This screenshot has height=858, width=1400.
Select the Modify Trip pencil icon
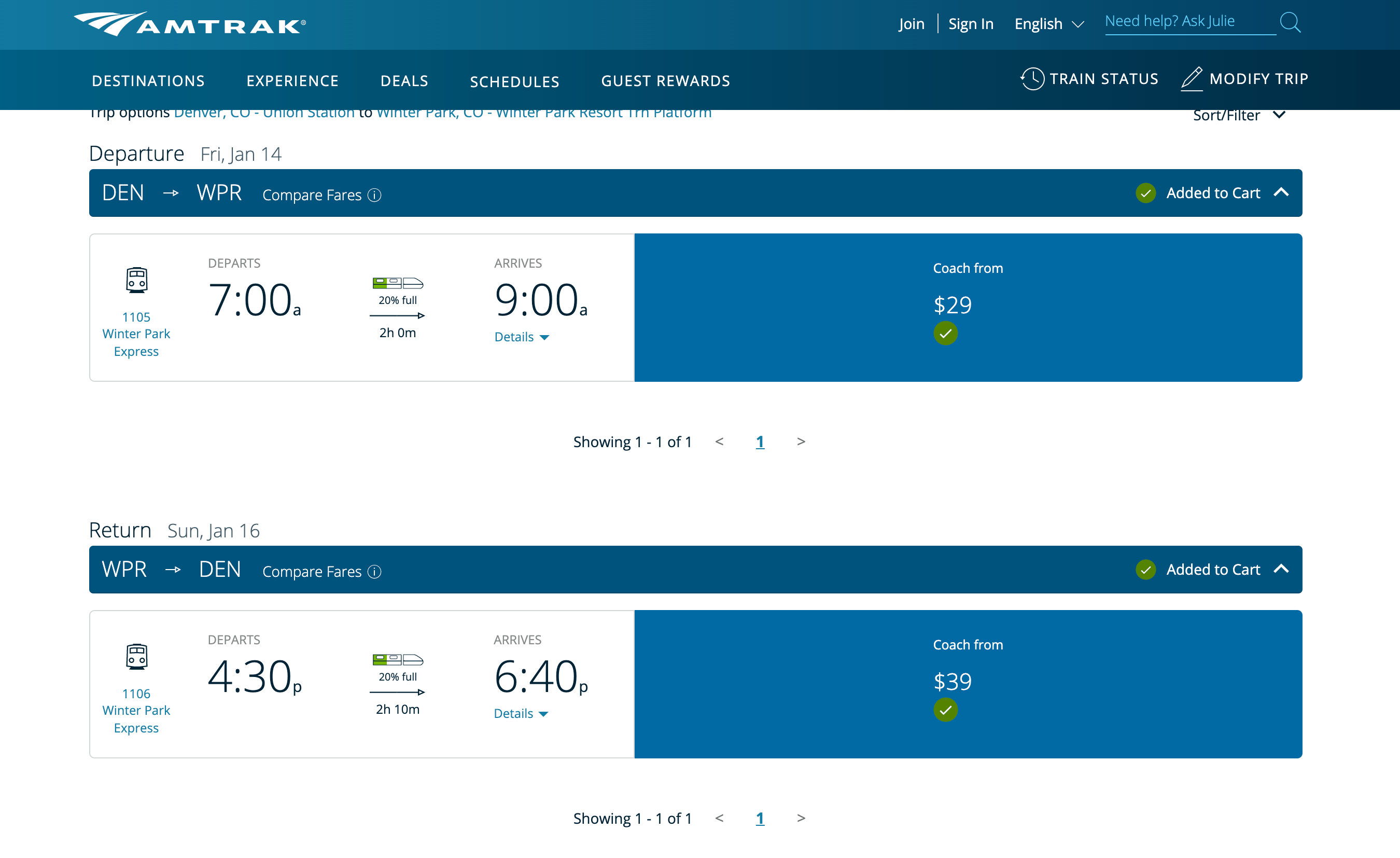click(1191, 79)
